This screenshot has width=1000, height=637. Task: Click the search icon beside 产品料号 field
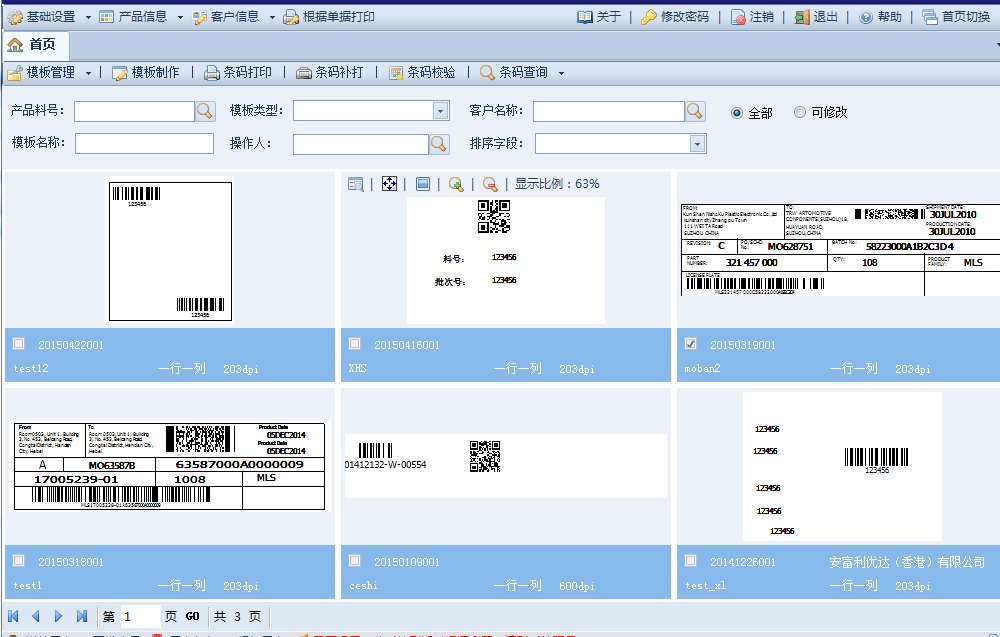point(204,111)
